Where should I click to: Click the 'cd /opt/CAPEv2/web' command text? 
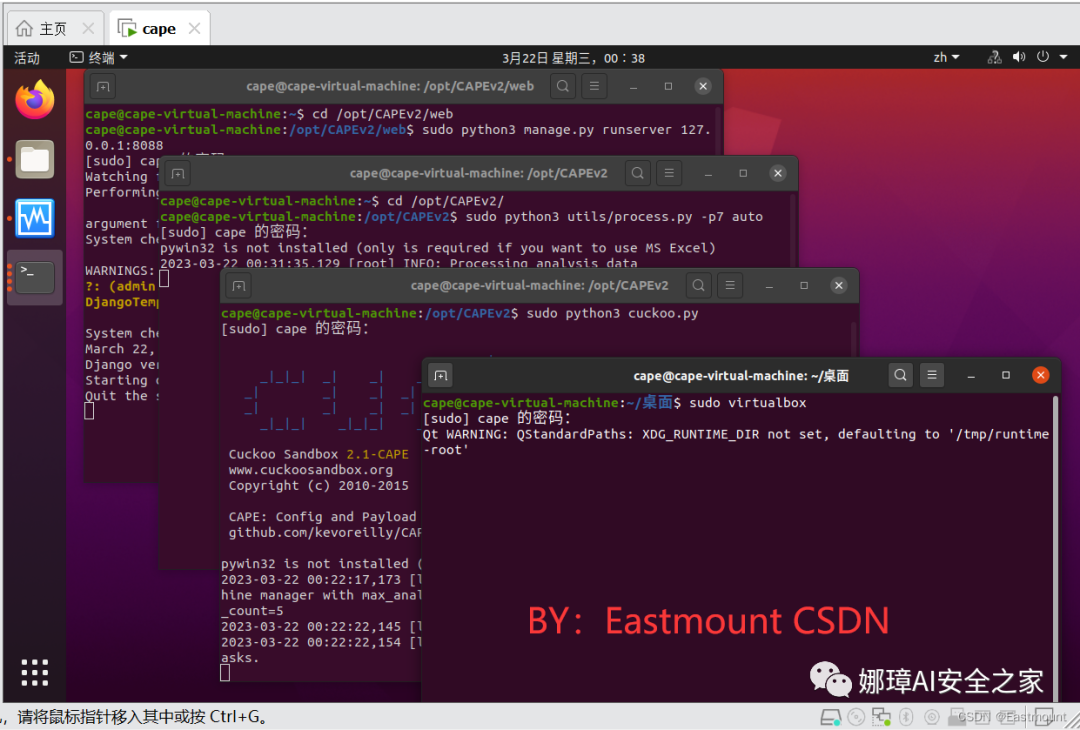click(x=382, y=114)
